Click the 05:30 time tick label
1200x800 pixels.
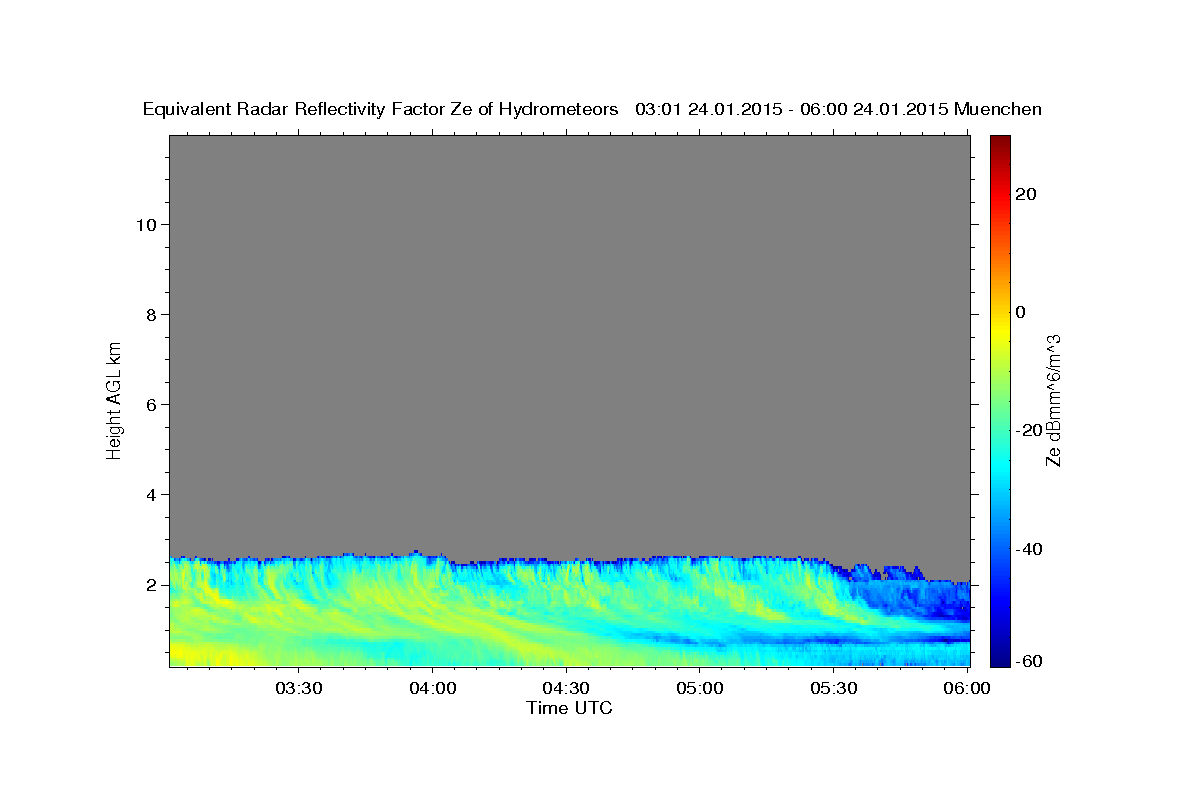833,688
